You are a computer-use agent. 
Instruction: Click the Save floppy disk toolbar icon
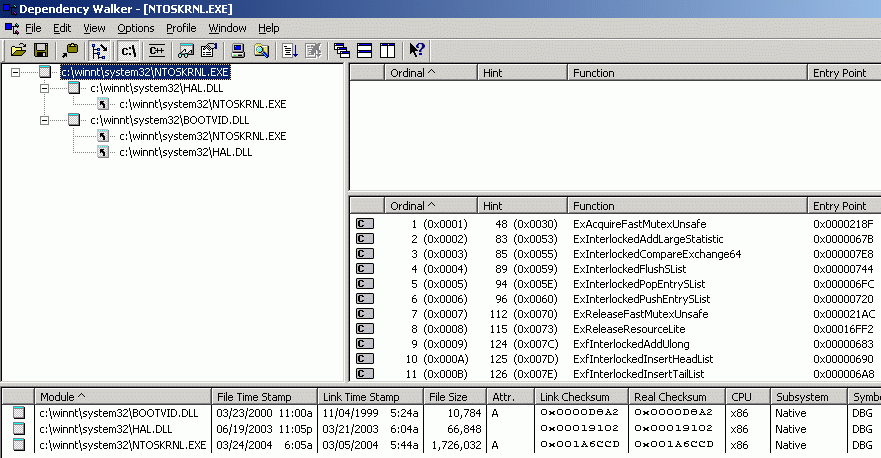(41, 51)
